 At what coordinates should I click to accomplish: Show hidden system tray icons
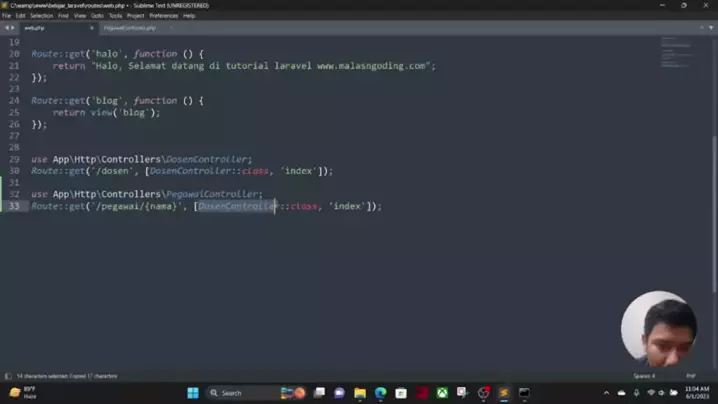coord(606,393)
